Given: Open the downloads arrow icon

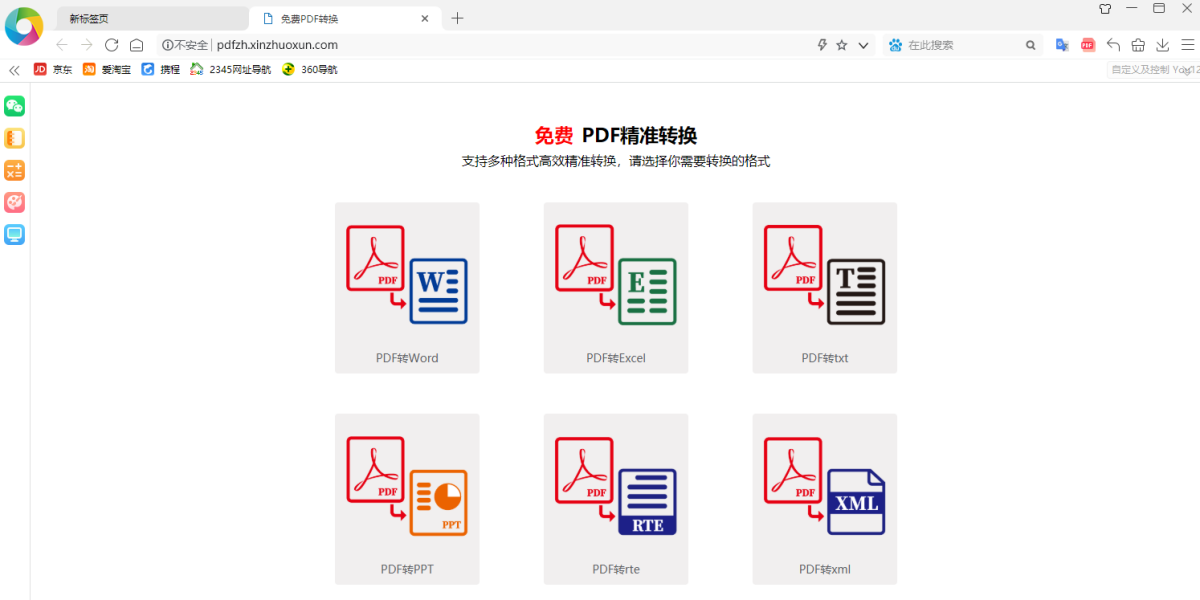Looking at the screenshot, I should click(x=1163, y=45).
